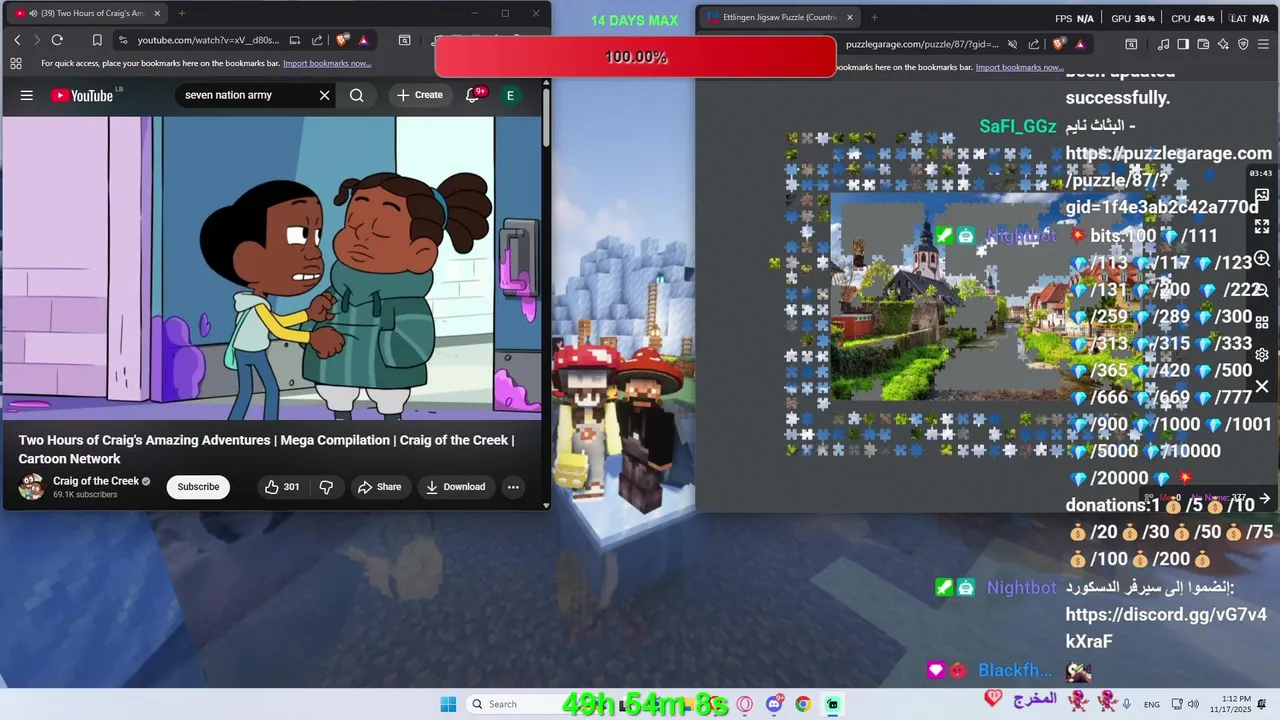The height and width of the screenshot is (720, 1280).
Task: Mute the audio-playing YouTube tab speaker icon
Action: 34,14
